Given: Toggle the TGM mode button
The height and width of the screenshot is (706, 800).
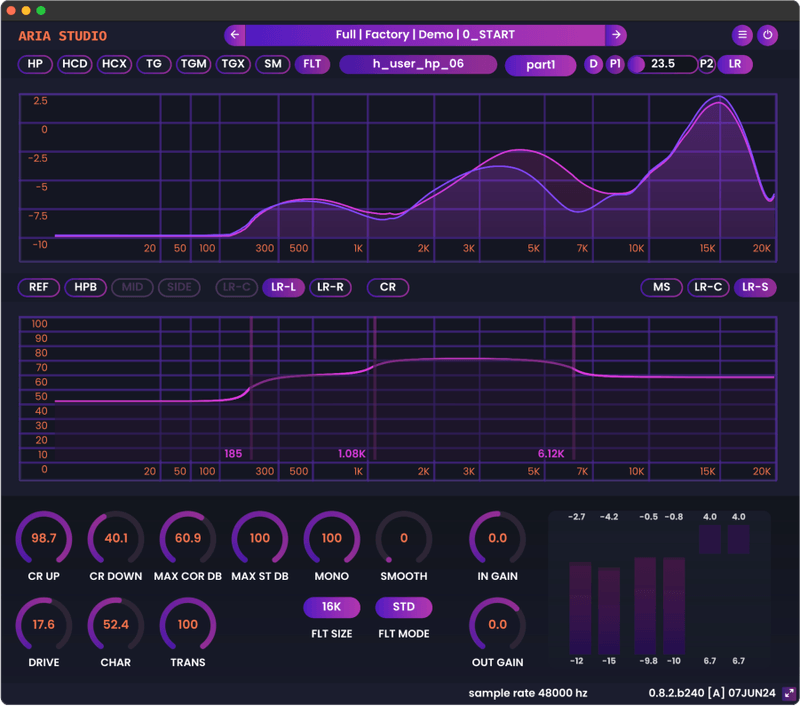Looking at the screenshot, I should click(193, 64).
